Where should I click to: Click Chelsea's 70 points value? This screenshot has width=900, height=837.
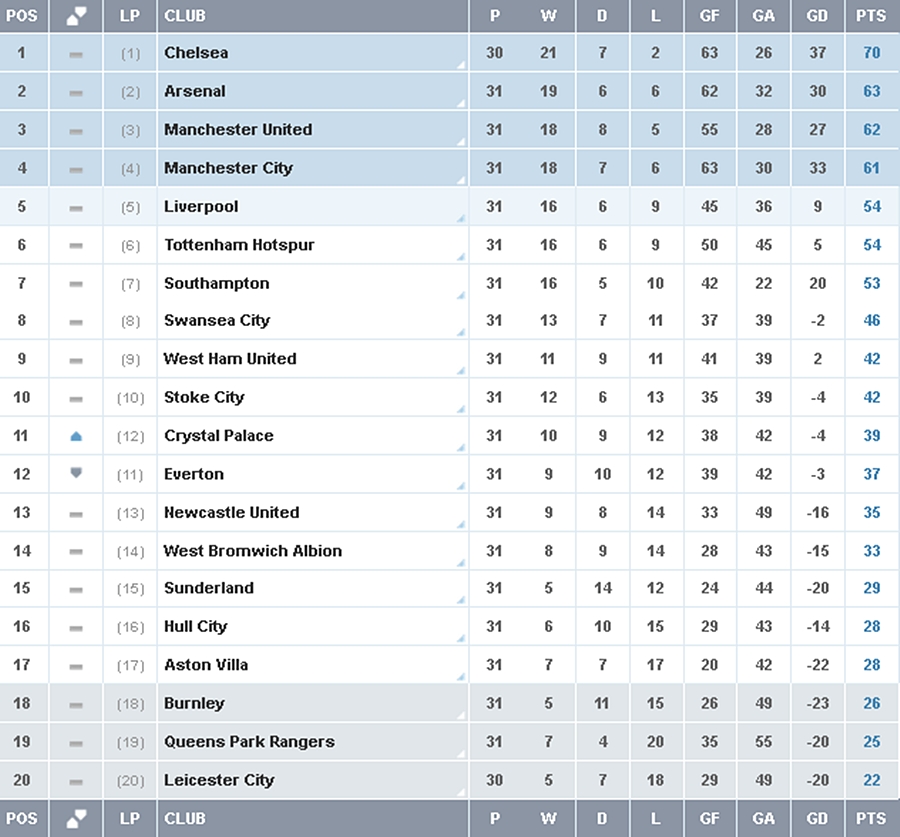(x=872, y=53)
